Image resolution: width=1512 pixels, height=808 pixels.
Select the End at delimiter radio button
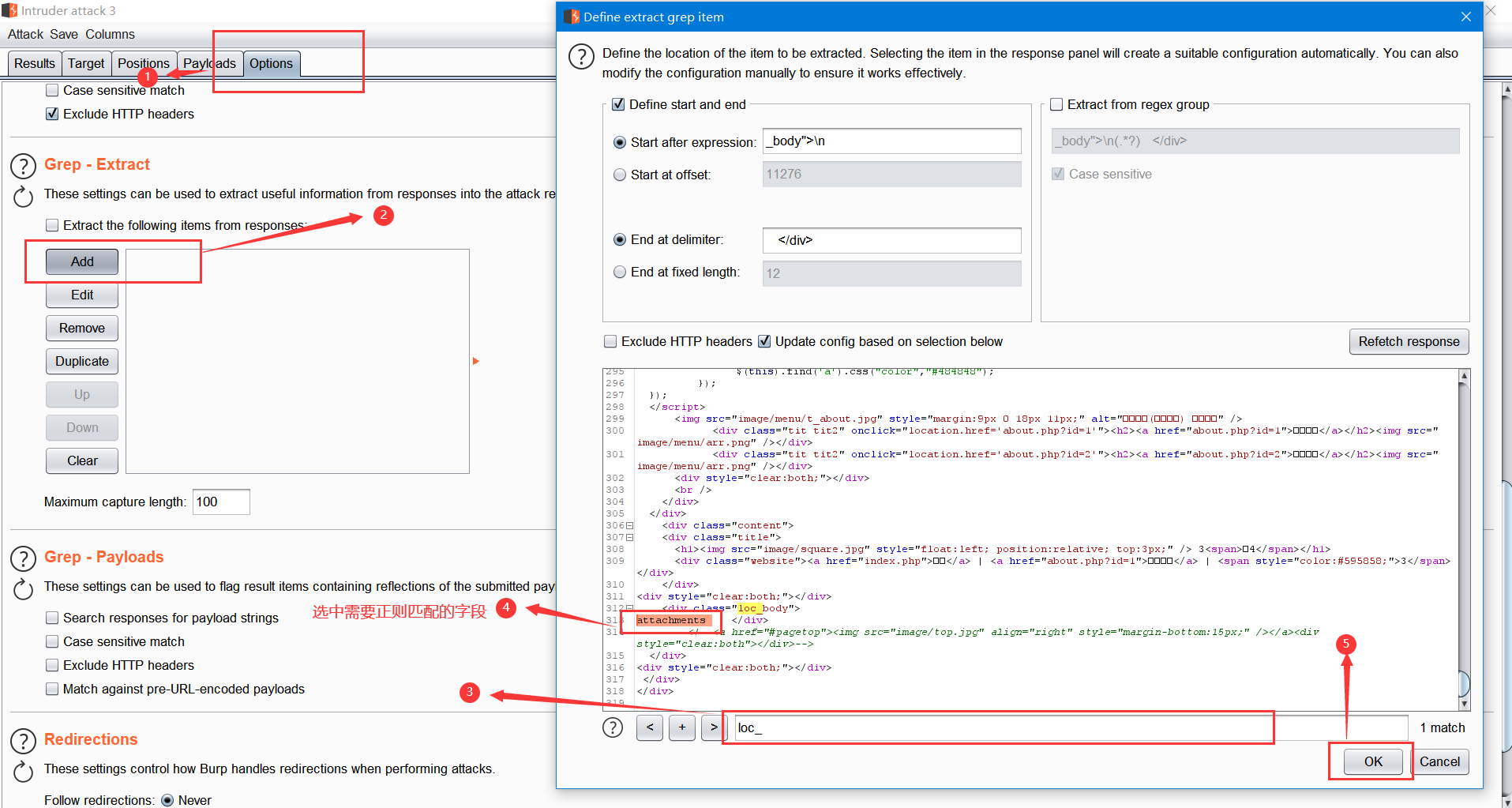[620, 239]
